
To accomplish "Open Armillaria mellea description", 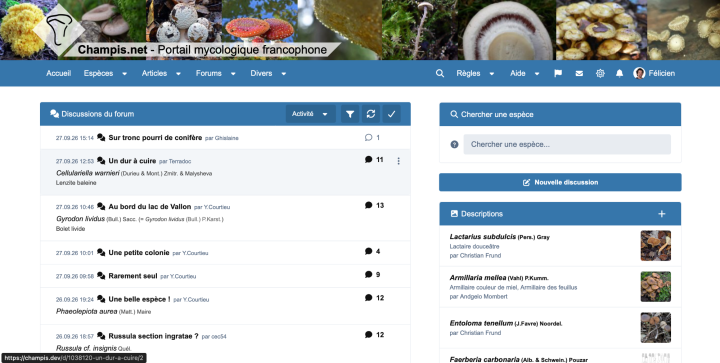I will pos(478,278).
